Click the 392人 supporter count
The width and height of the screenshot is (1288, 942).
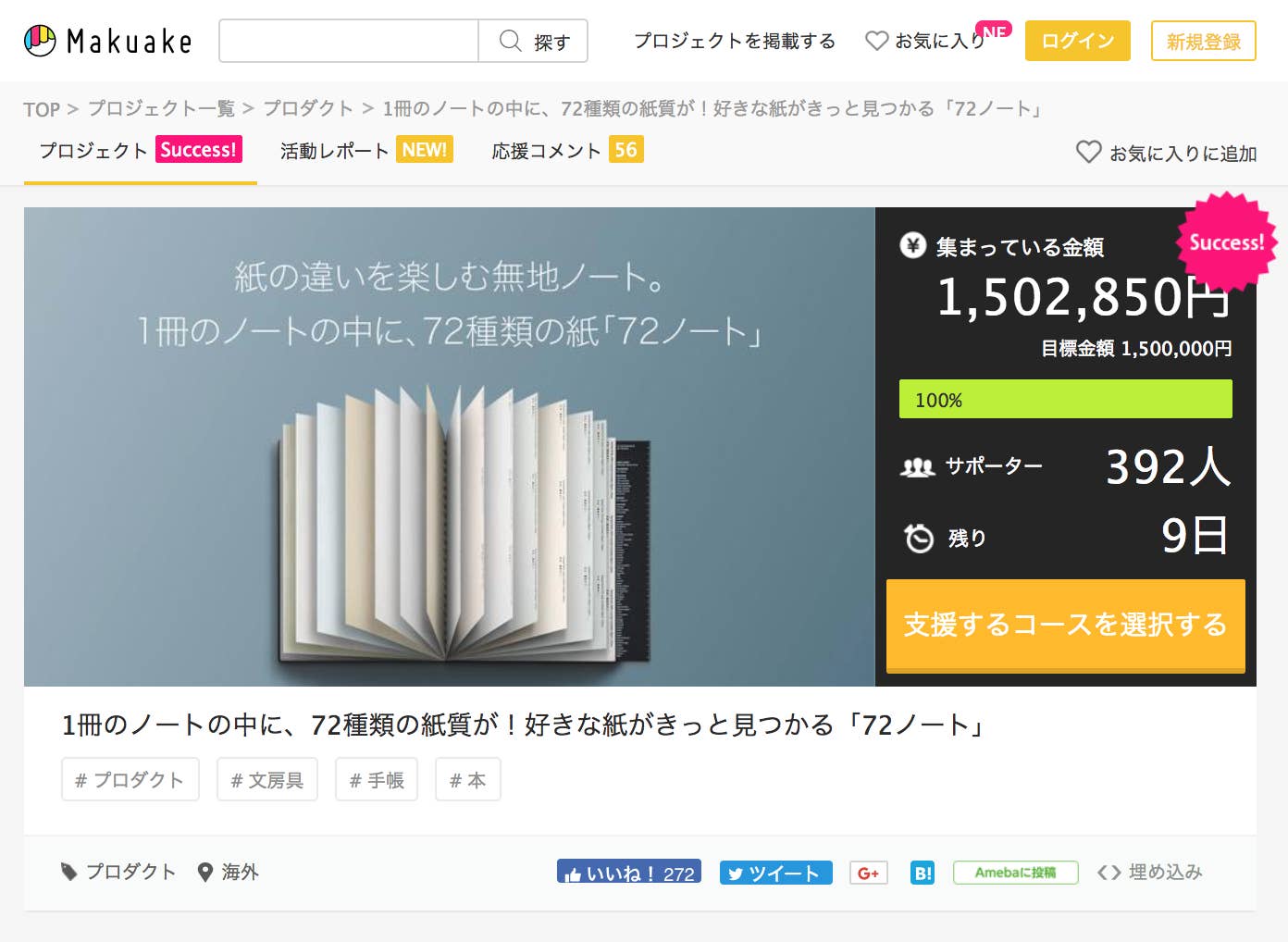click(x=1169, y=466)
